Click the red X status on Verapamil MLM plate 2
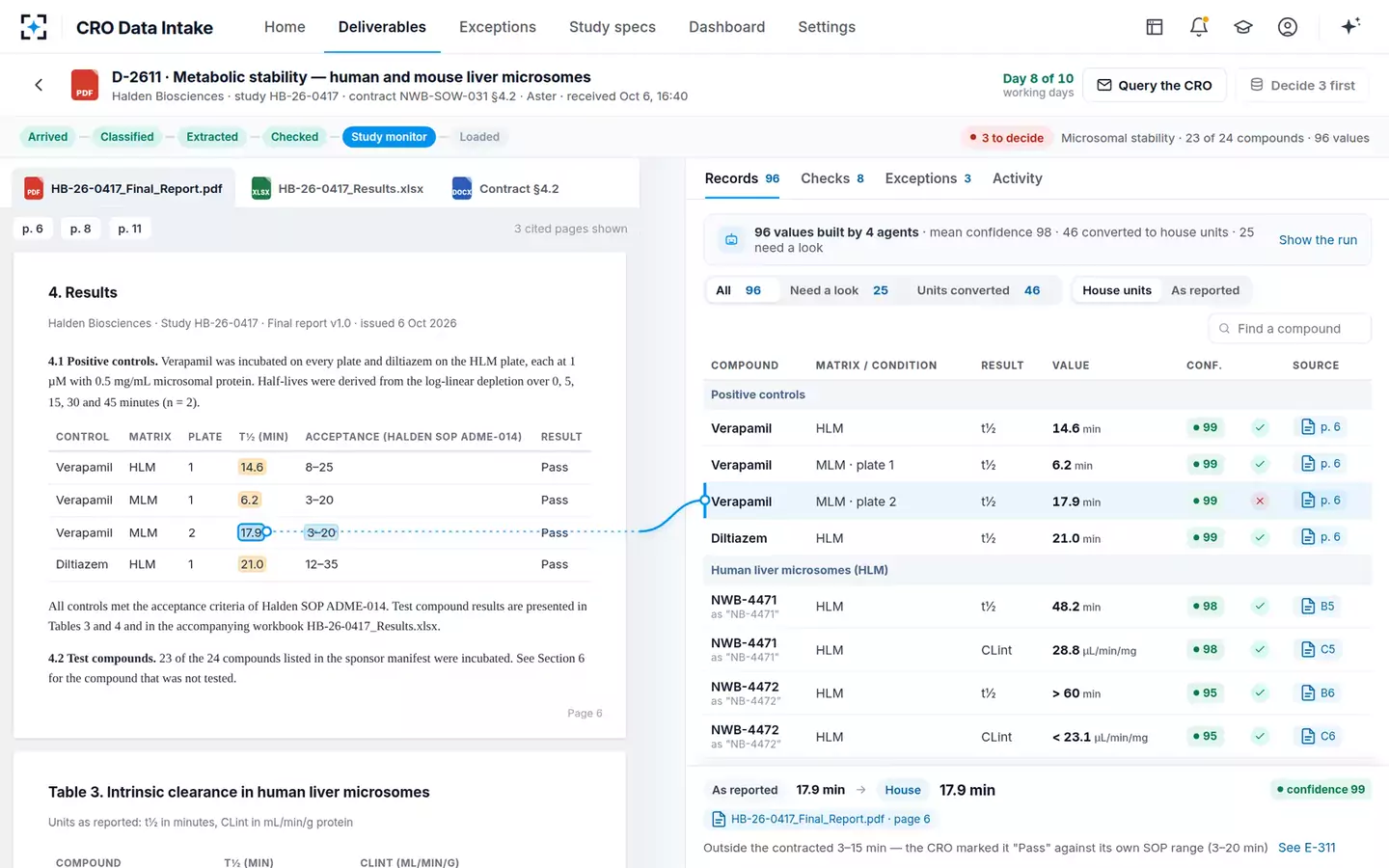Image resolution: width=1389 pixels, height=868 pixels. pyautogui.click(x=1260, y=501)
